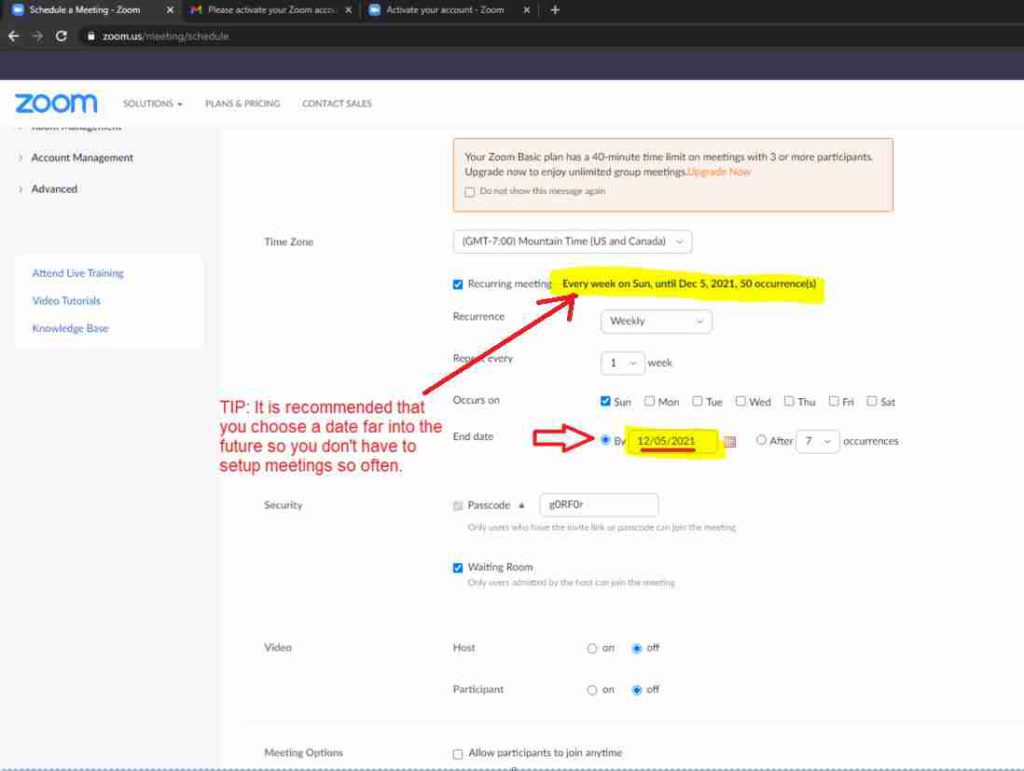Screen dimensions: 1024x771
Task: Click Contact Sales in header
Action: [x=337, y=104]
